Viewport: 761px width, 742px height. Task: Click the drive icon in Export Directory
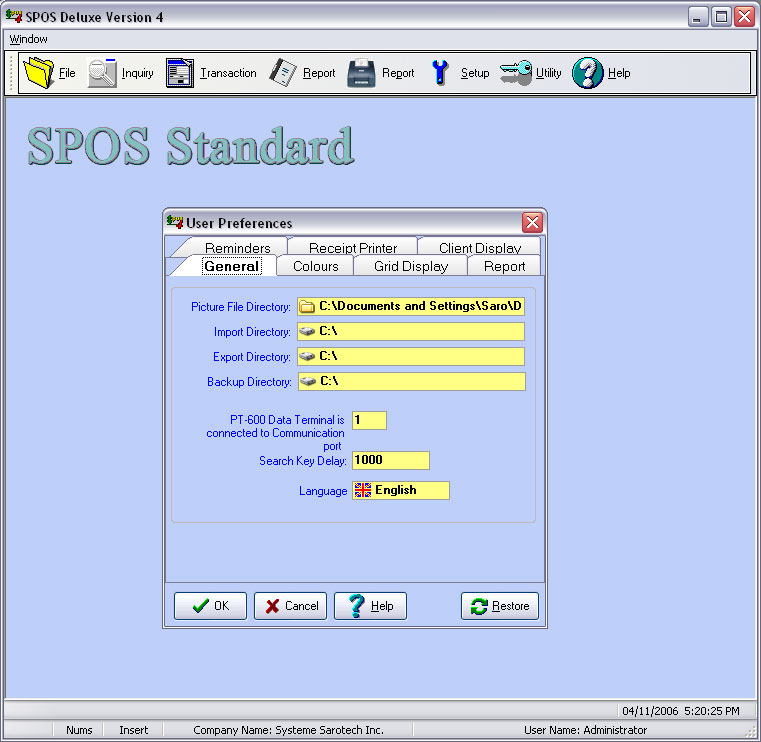(307, 357)
